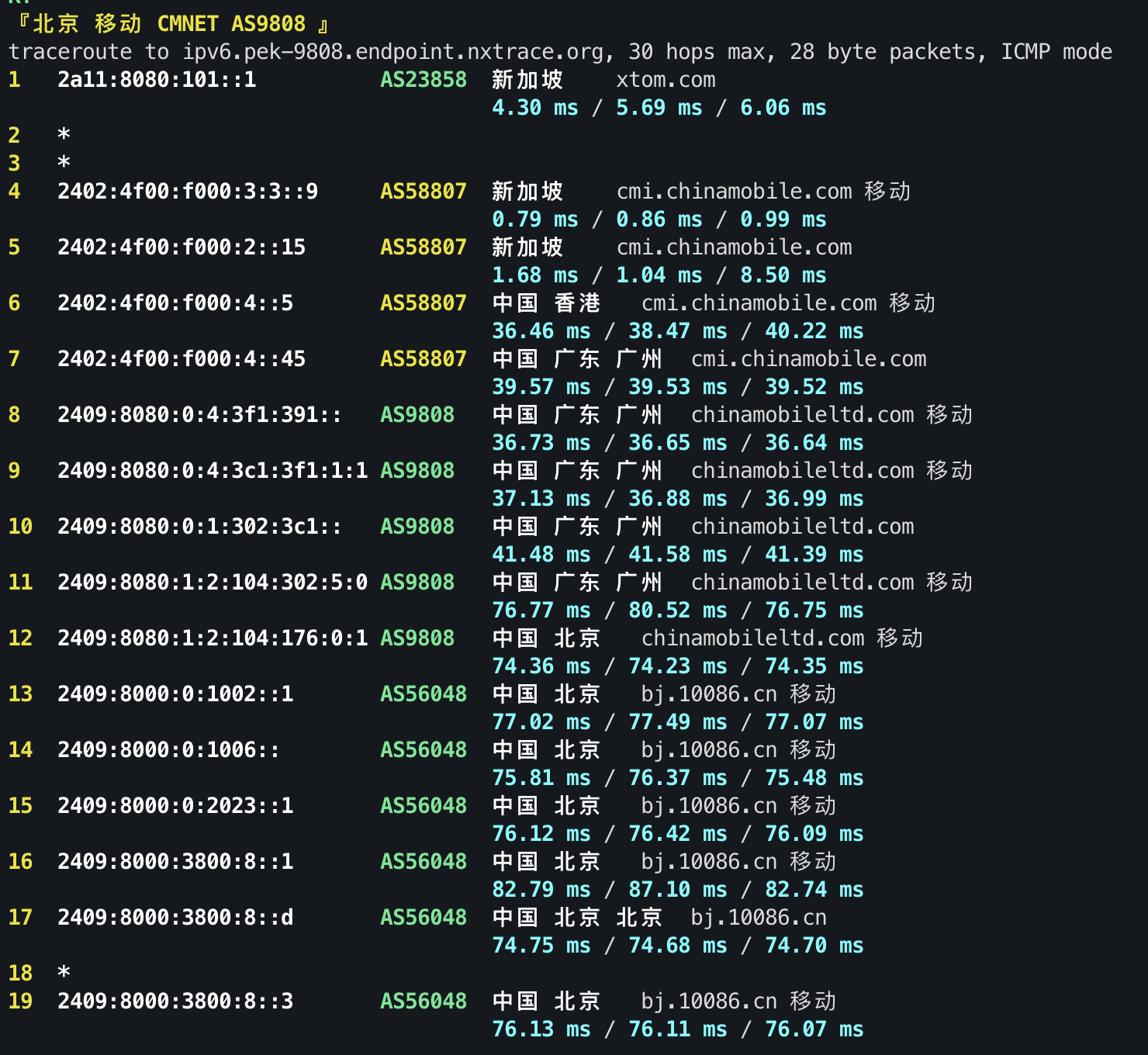
Task: Select address 2409:8080:1:2:104:176:0:1
Action: tap(213, 638)
